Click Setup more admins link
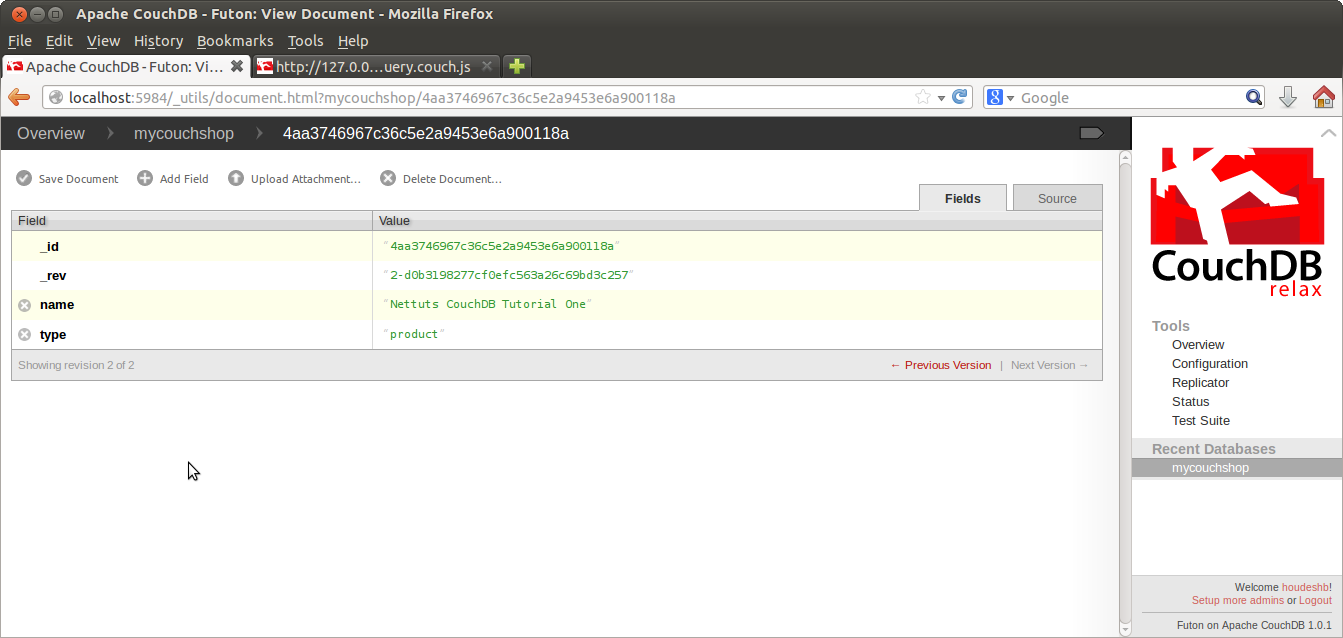The height and width of the screenshot is (638, 1343). click(1237, 600)
